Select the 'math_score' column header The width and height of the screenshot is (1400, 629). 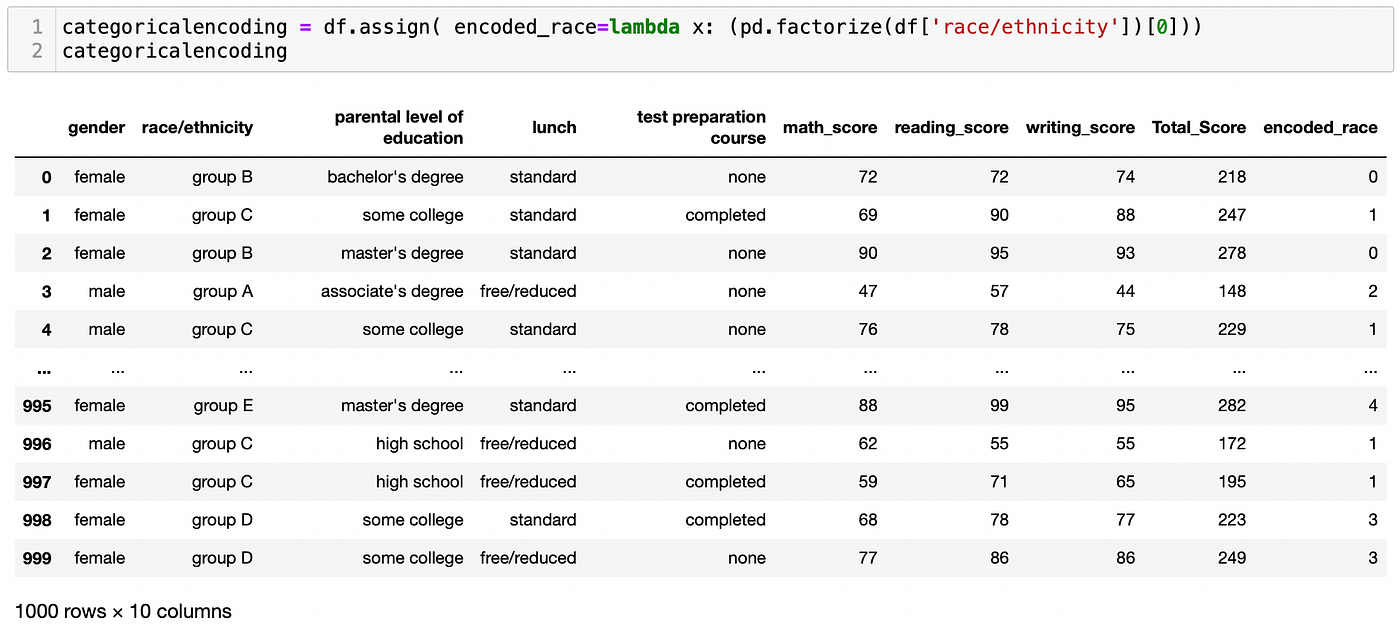click(x=829, y=127)
